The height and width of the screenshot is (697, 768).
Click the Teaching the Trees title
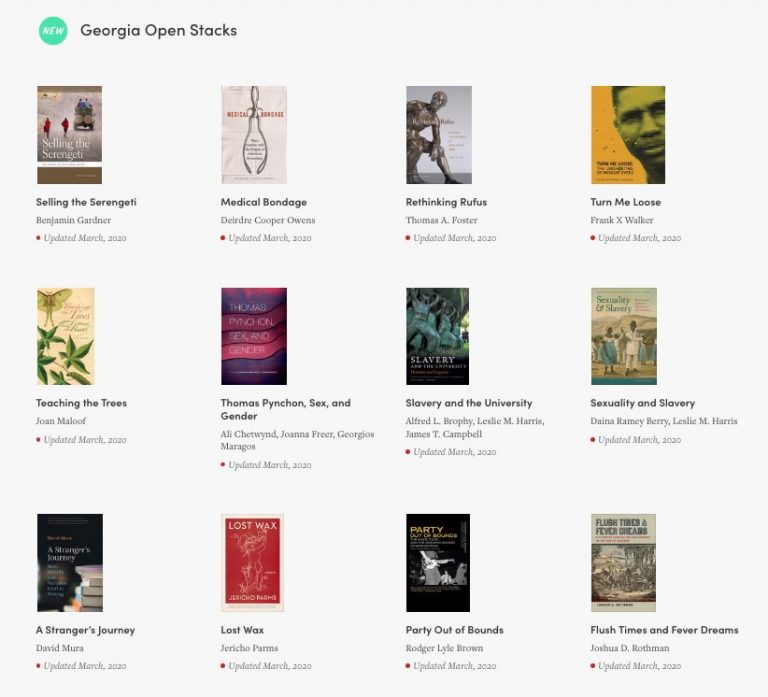click(x=81, y=403)
